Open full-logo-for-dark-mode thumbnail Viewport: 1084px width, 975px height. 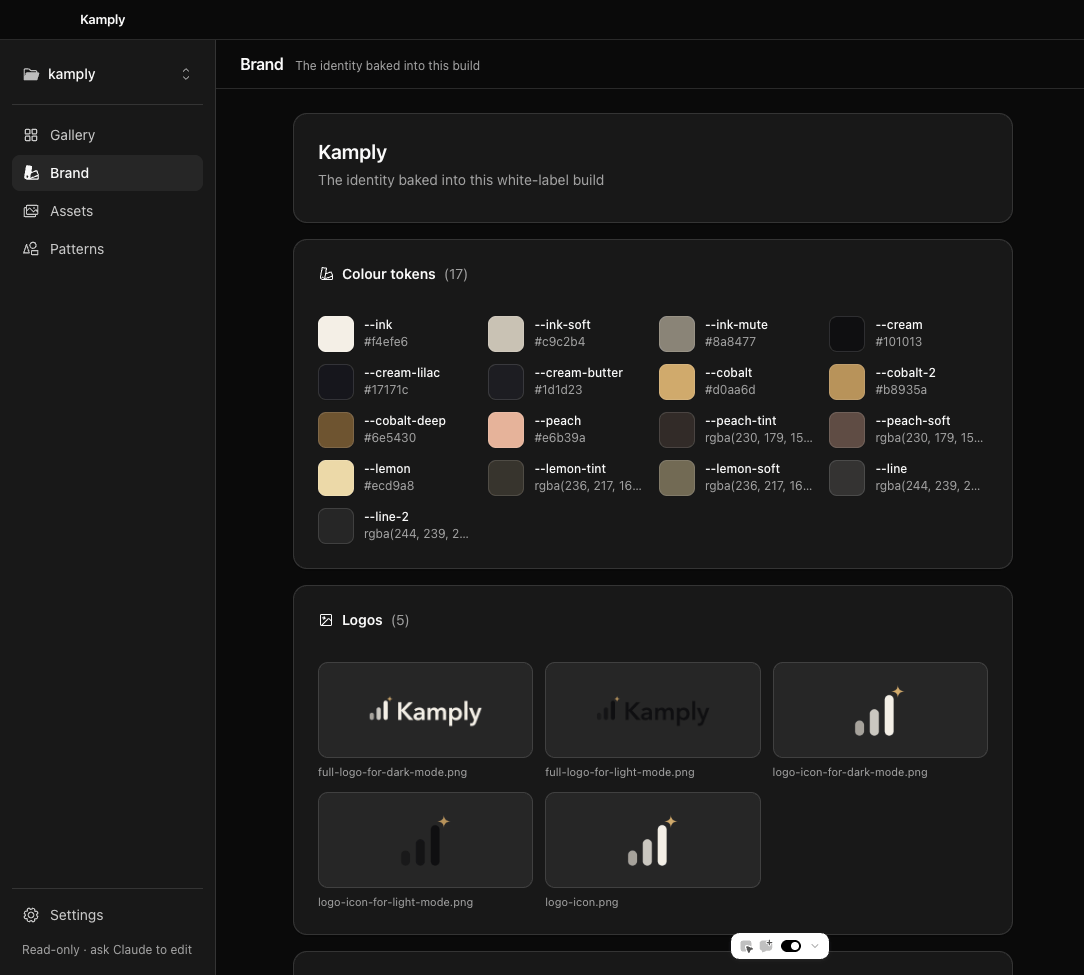tap(425, 710)
